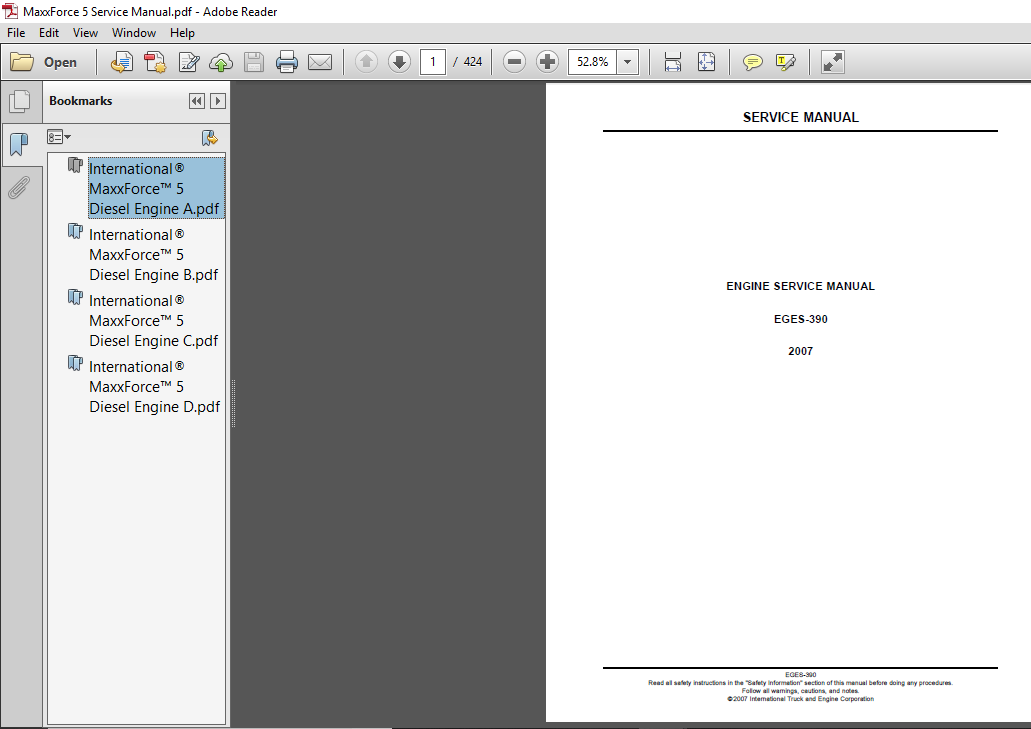Open the Window menu
This screenshot has width=1031, height=729.
134,33
